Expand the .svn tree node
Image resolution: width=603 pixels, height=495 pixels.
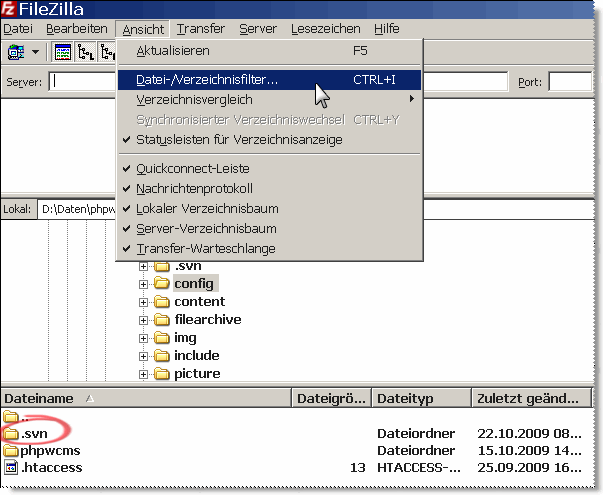pyautogui.click(x=143, y=266)
